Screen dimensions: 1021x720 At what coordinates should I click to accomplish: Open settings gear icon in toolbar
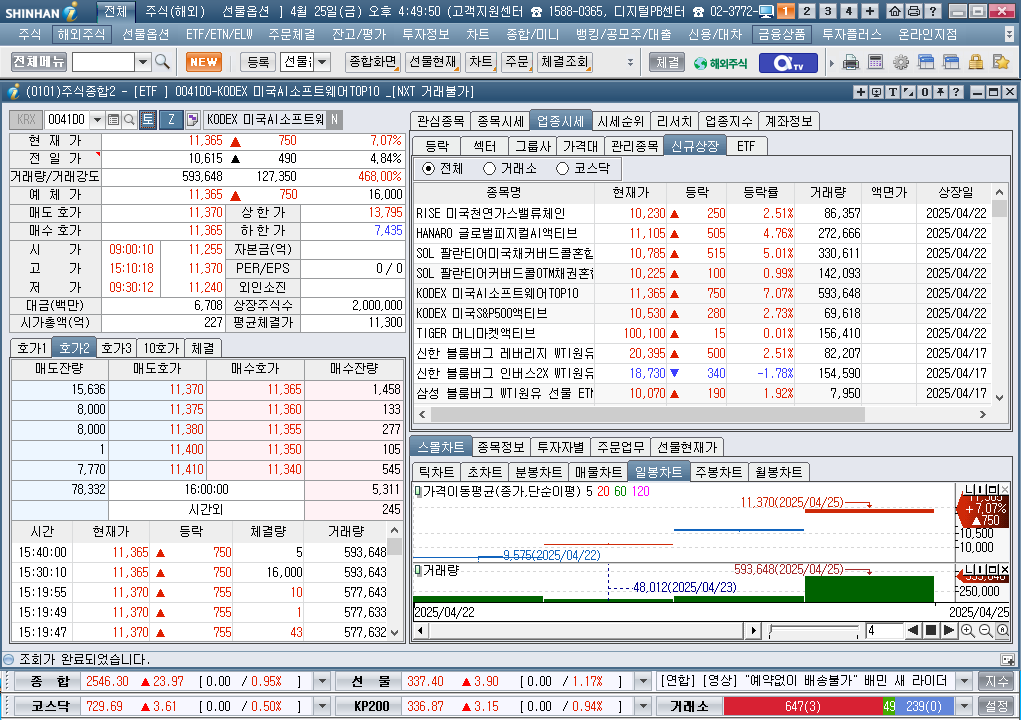pos(901,62)
